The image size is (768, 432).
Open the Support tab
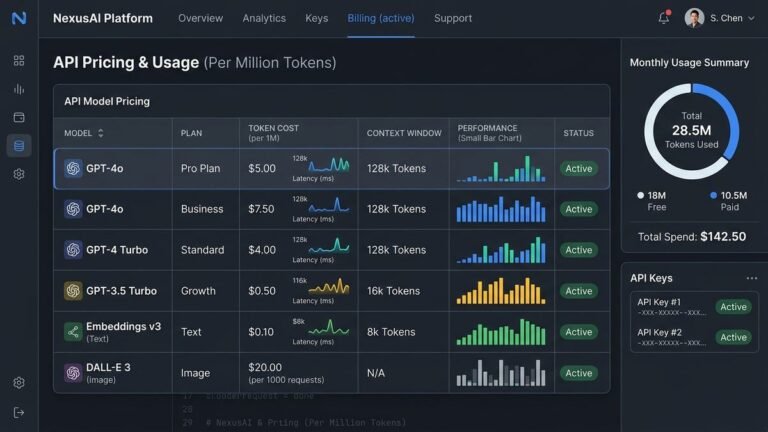453,18
